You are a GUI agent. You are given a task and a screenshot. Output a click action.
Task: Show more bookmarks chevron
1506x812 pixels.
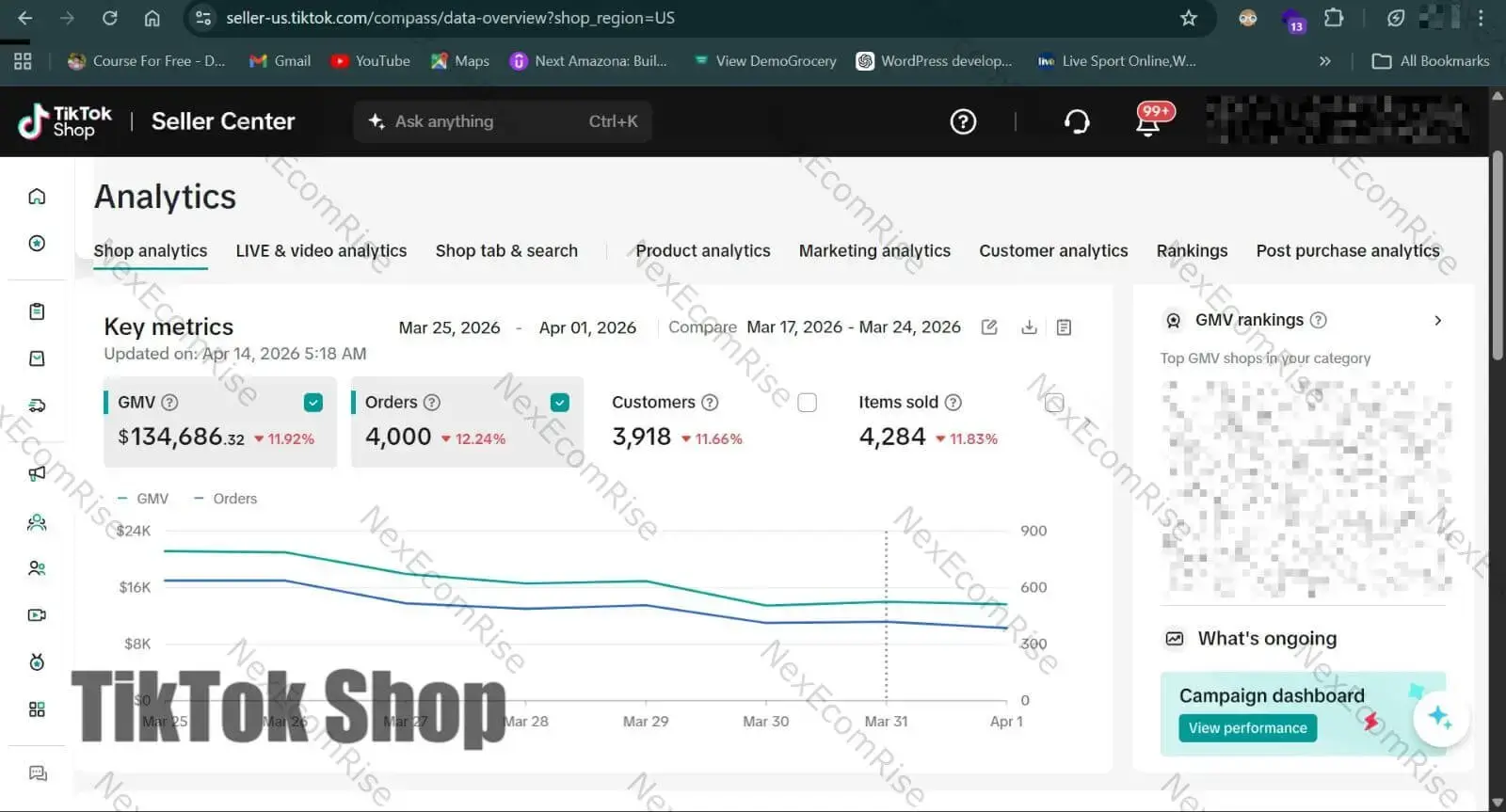1324,61
